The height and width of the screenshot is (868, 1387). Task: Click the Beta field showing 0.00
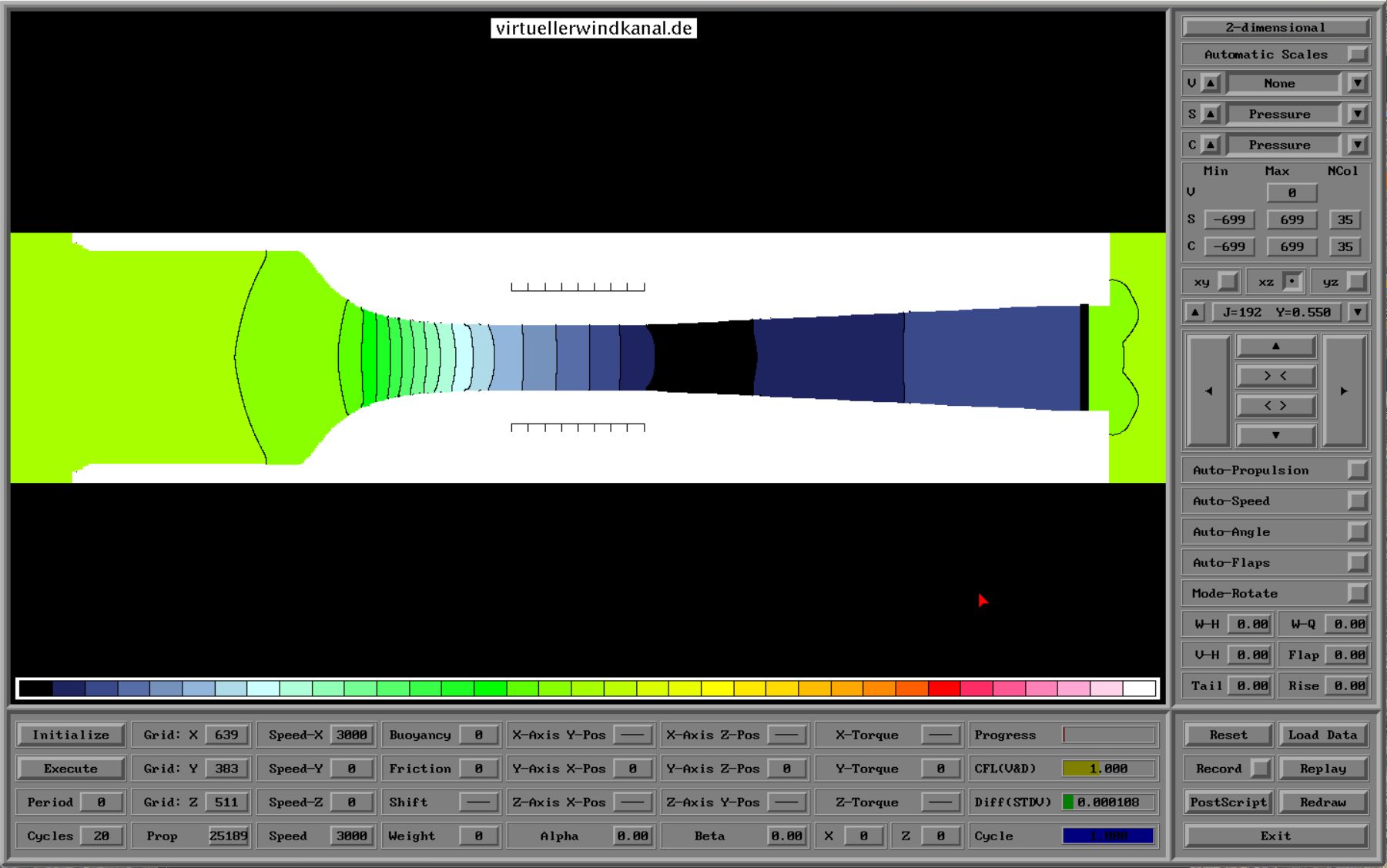786,836
